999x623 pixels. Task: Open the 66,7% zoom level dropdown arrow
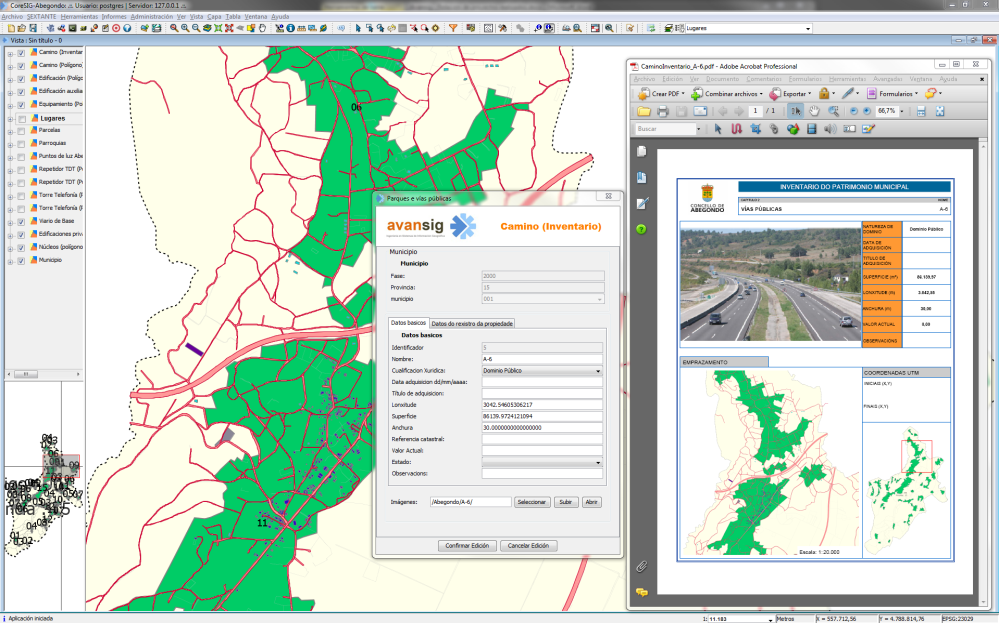pos(902,111)
